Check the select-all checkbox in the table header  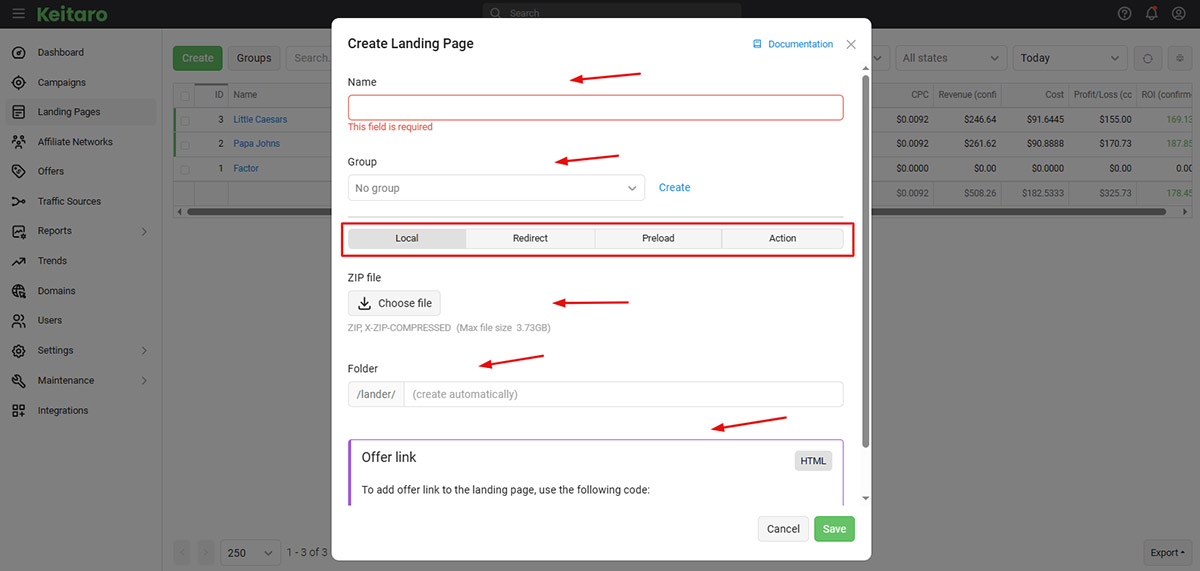[x=185, y=95]
